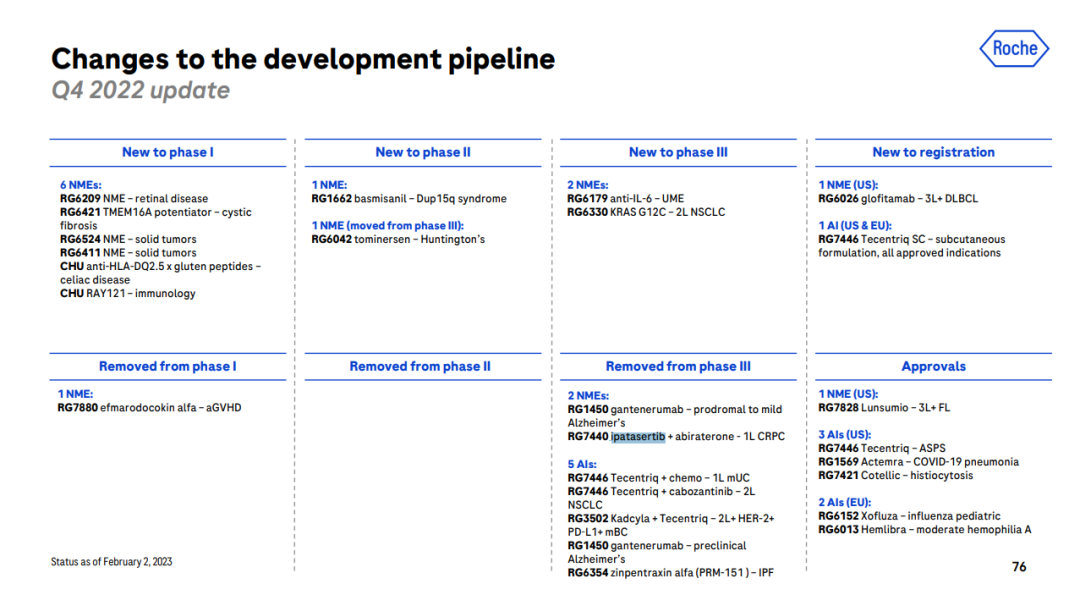The width and height of the screenshot is (1080, 606).
Task: Click the 'New to phase III' column header
Action: click(x=678, y=152)
